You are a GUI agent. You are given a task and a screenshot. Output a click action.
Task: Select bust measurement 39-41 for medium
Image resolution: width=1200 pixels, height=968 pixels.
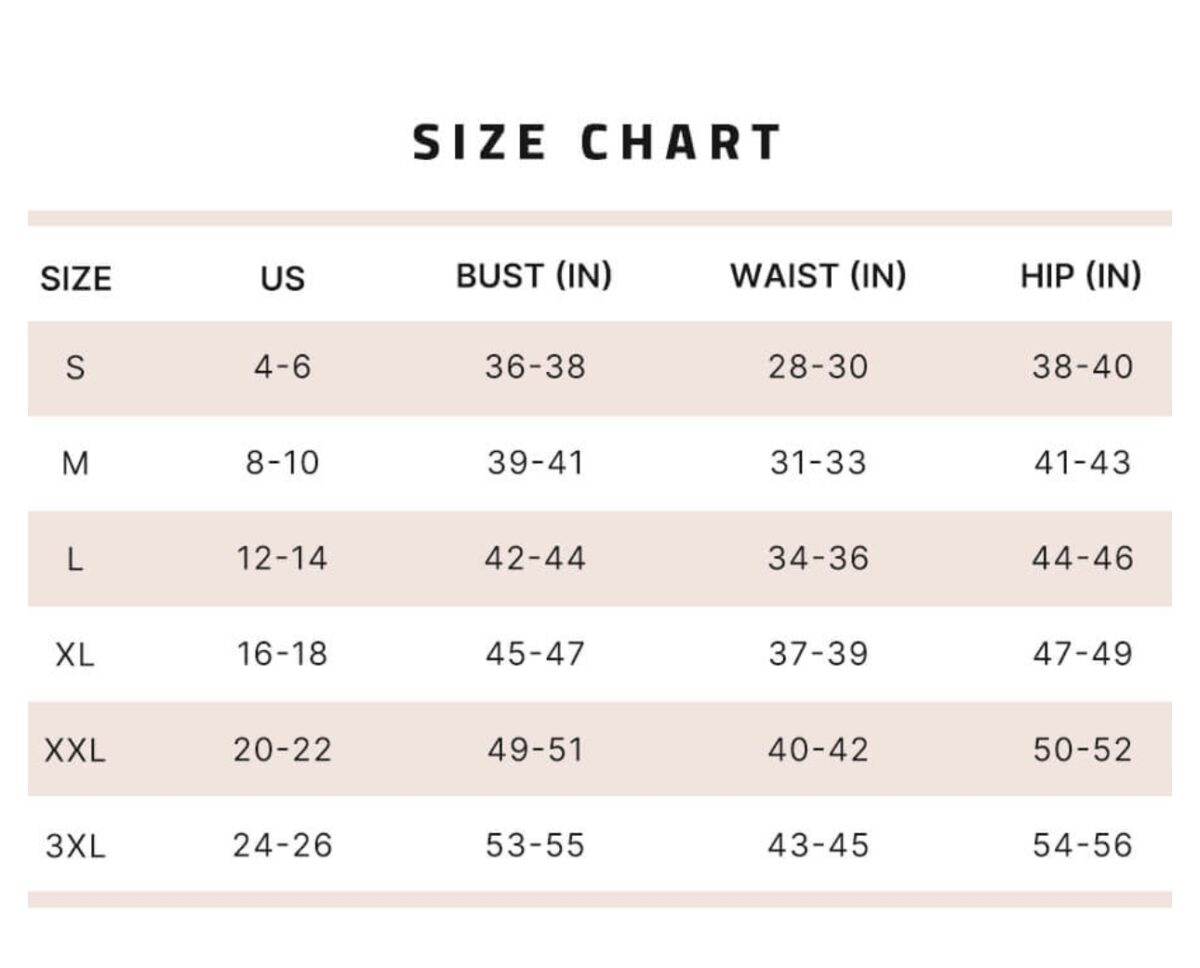(535, 463)
